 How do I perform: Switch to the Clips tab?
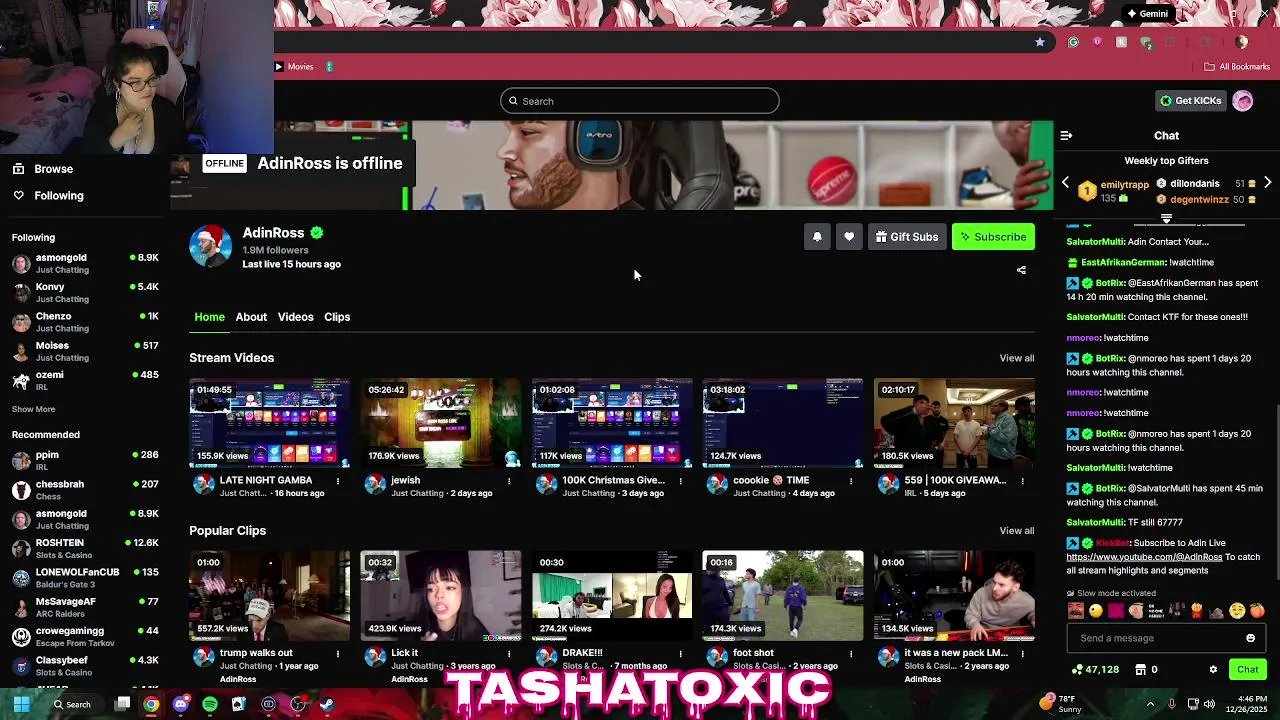pyautogui.click(x=337, y=317)
